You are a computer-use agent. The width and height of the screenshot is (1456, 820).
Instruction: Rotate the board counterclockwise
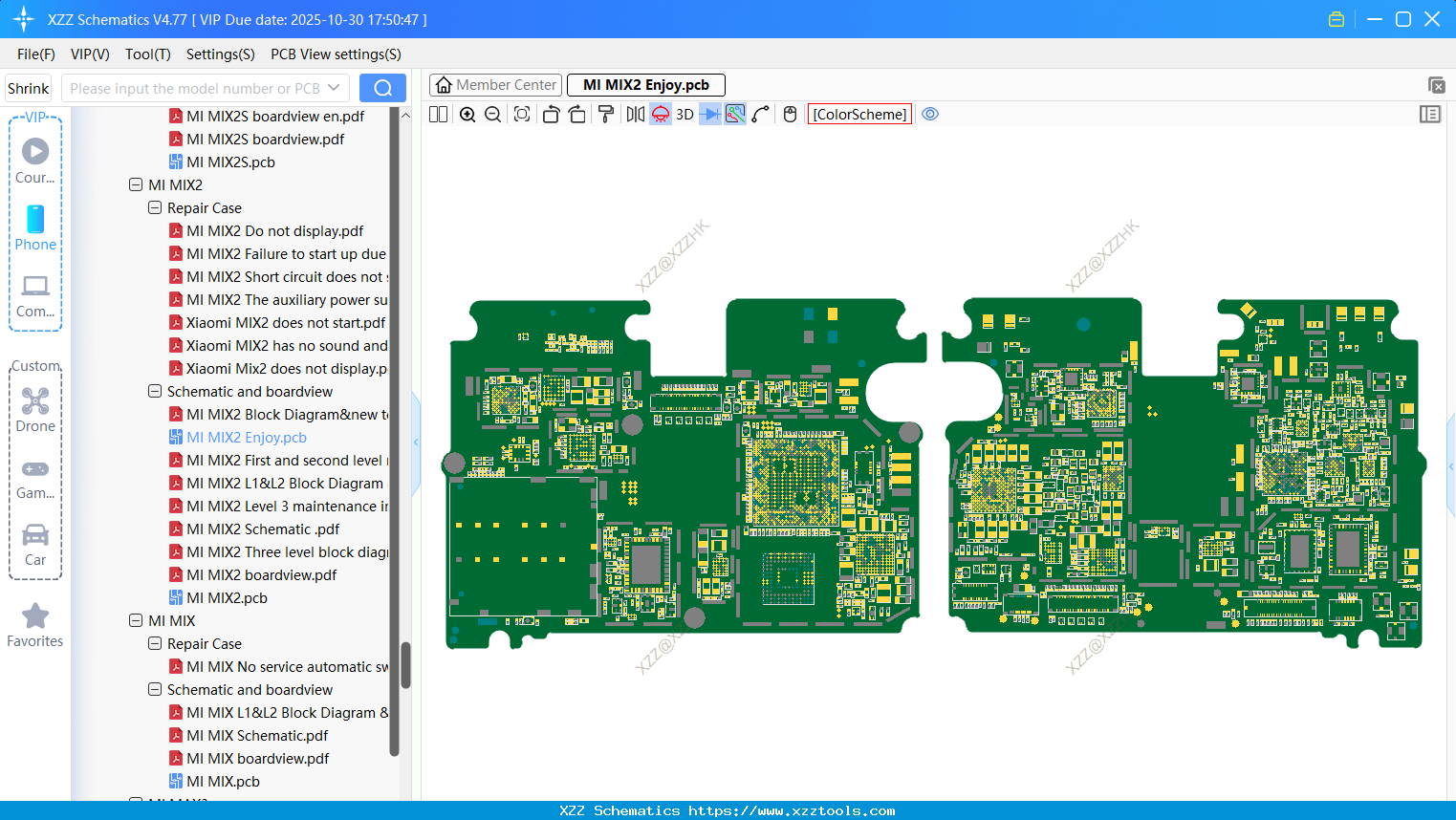pos(551,115)
